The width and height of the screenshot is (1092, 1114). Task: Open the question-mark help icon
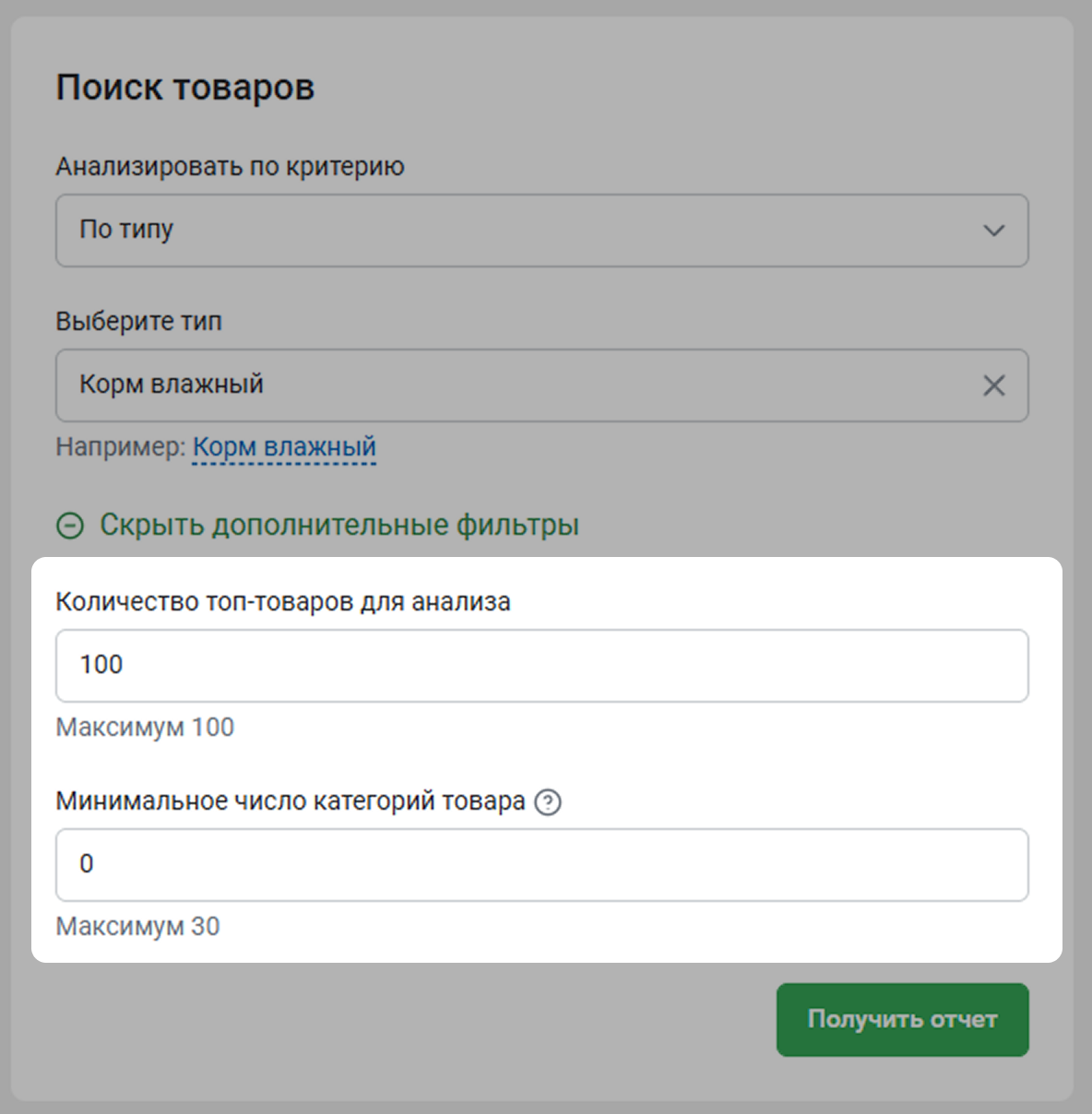(548, 802)
